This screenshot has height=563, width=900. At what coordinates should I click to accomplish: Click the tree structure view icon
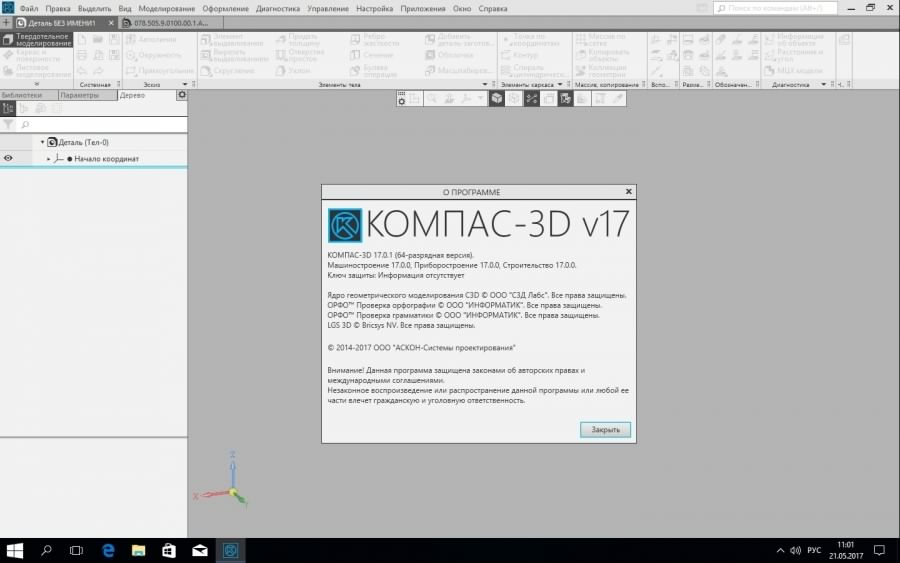(x=9, y=108)
